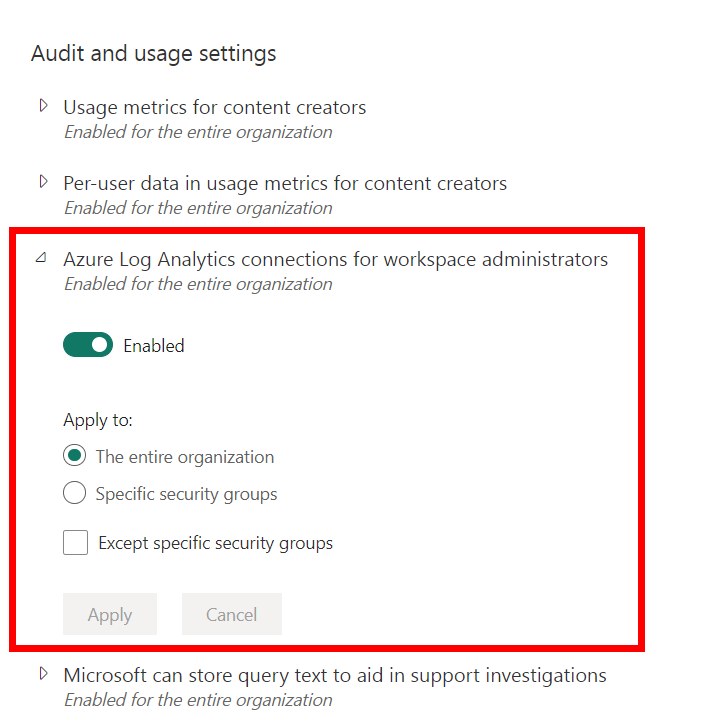Image resolution: width=728 pixels, height=728 pixels.
Task: Click the Enabled label beside the toggle
Action: click(x=154, y=346)
